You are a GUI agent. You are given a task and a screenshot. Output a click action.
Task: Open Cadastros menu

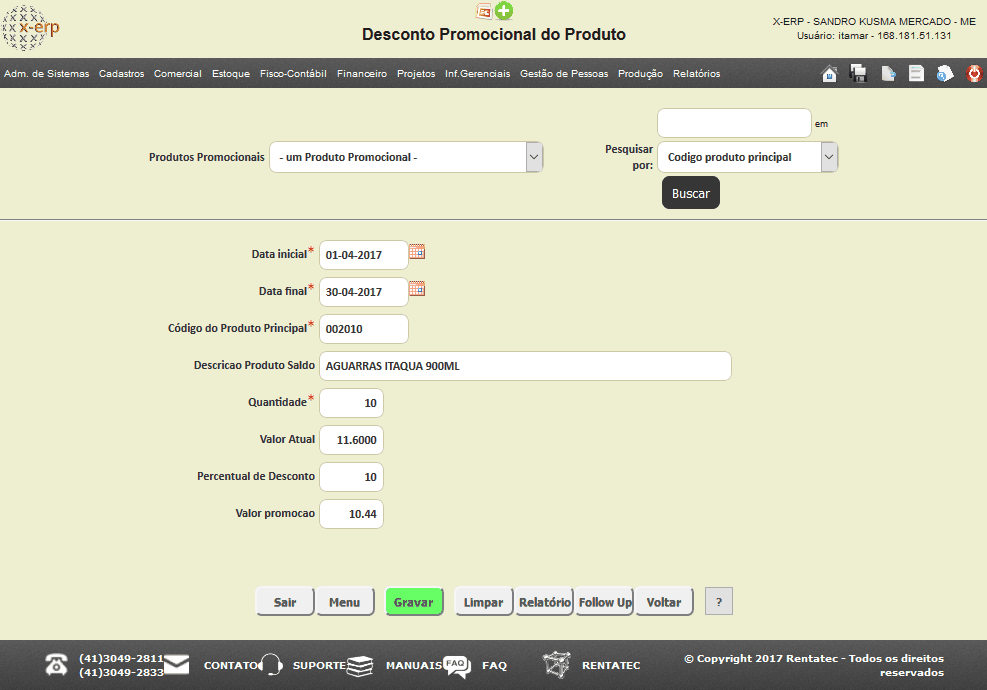tap(121, 74)
